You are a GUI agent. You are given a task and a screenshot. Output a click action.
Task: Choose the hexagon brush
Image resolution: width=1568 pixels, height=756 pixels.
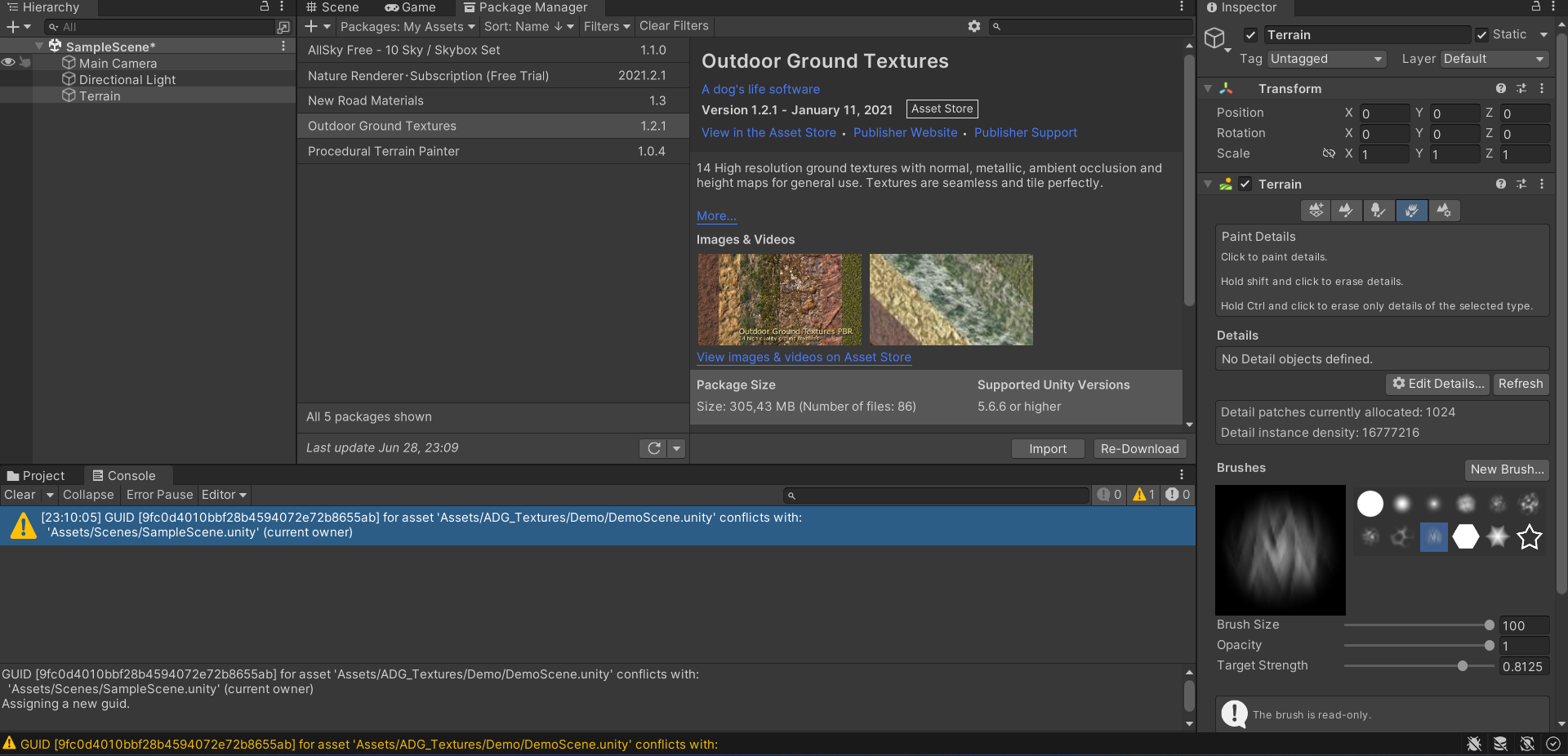[x=1466, y=536]
